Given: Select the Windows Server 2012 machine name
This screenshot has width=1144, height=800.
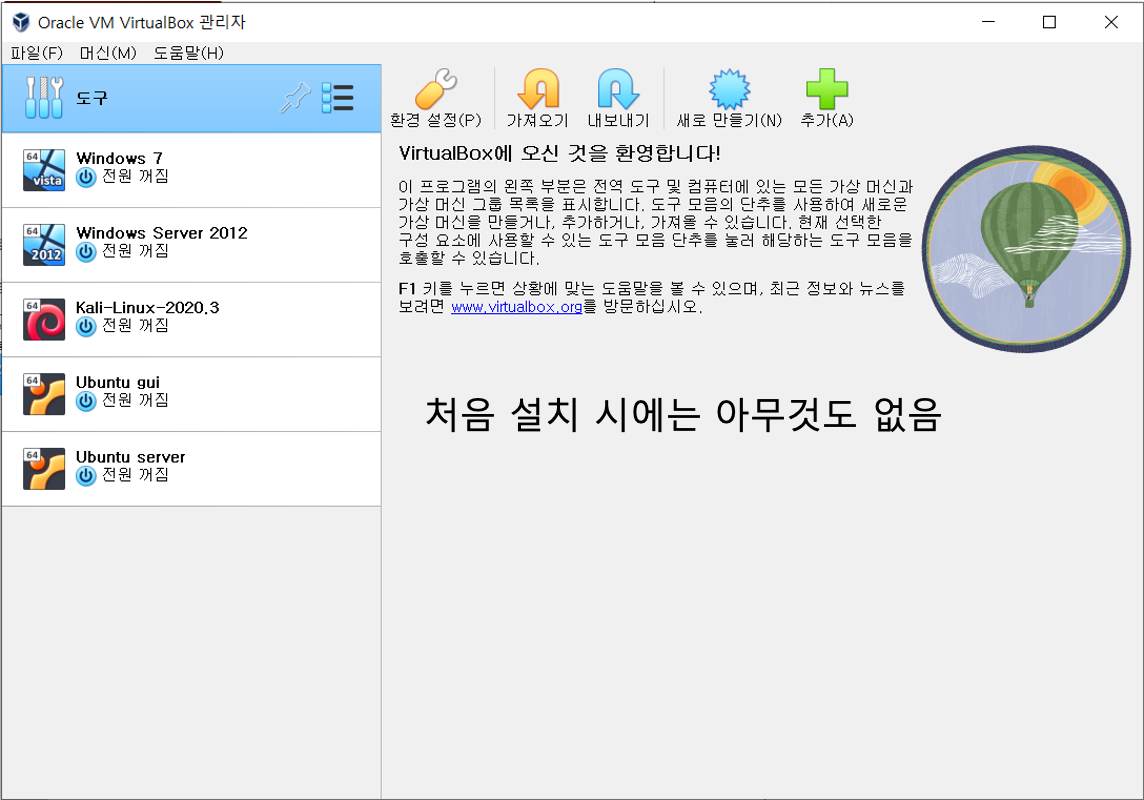Looking at the screenshot, I should tap(162, 233).
